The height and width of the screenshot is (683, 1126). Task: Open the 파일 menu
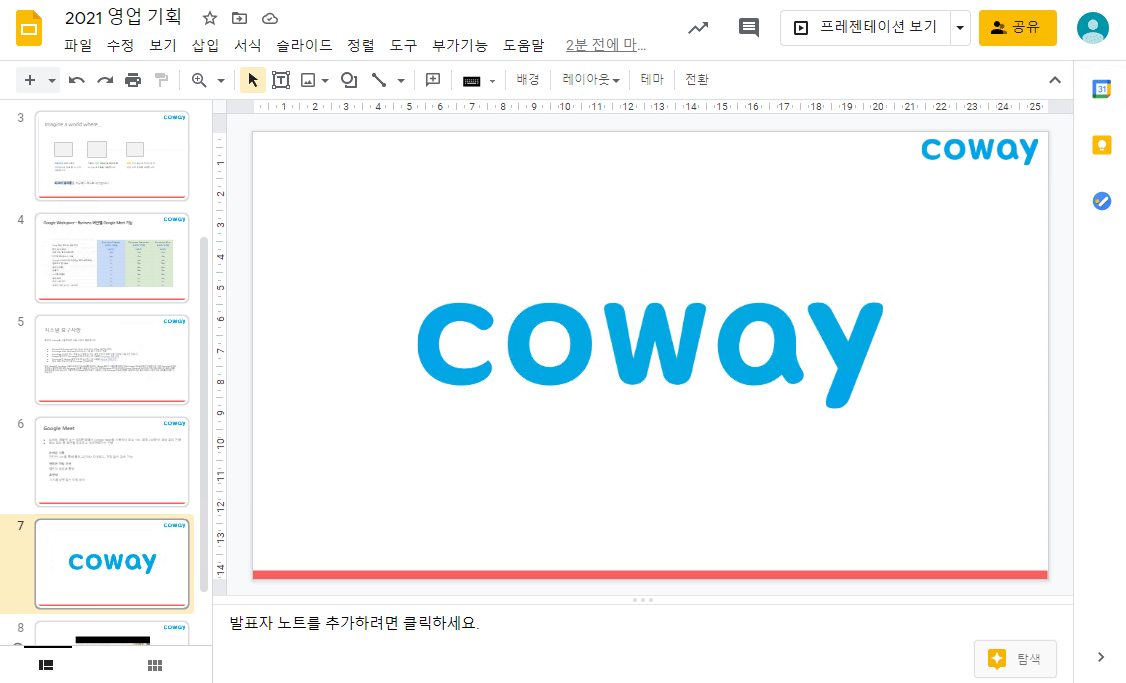point(78,45)
